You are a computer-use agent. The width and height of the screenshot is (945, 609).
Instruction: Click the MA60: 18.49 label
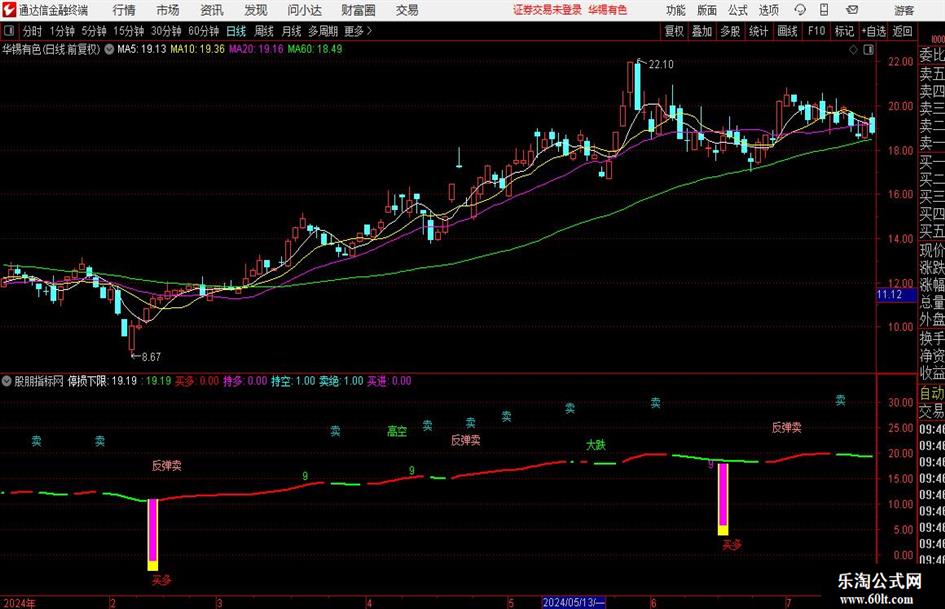tap(315, 49)
